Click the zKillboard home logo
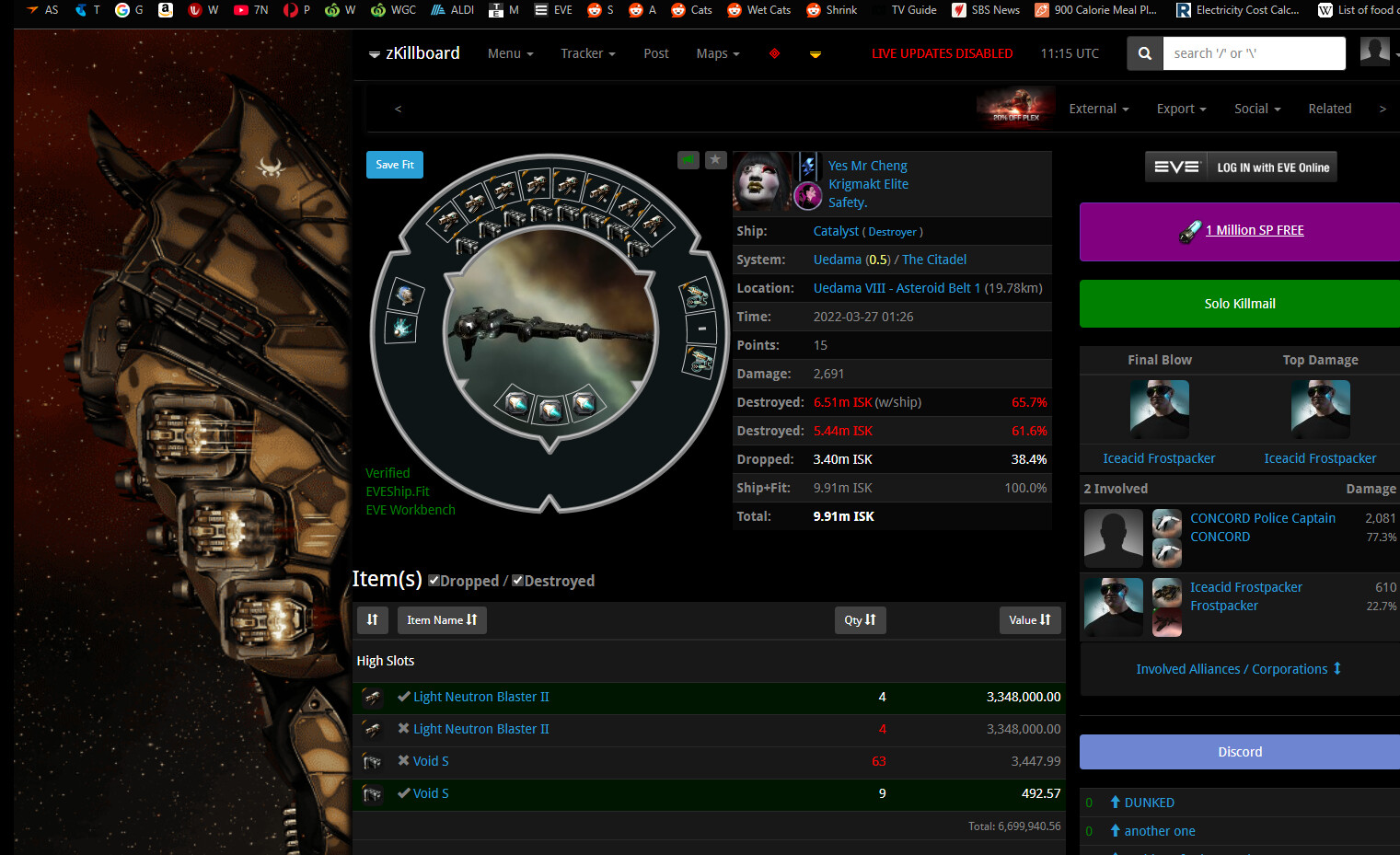This screenshot has height=855, width=1400. click(x=414, y=53)
